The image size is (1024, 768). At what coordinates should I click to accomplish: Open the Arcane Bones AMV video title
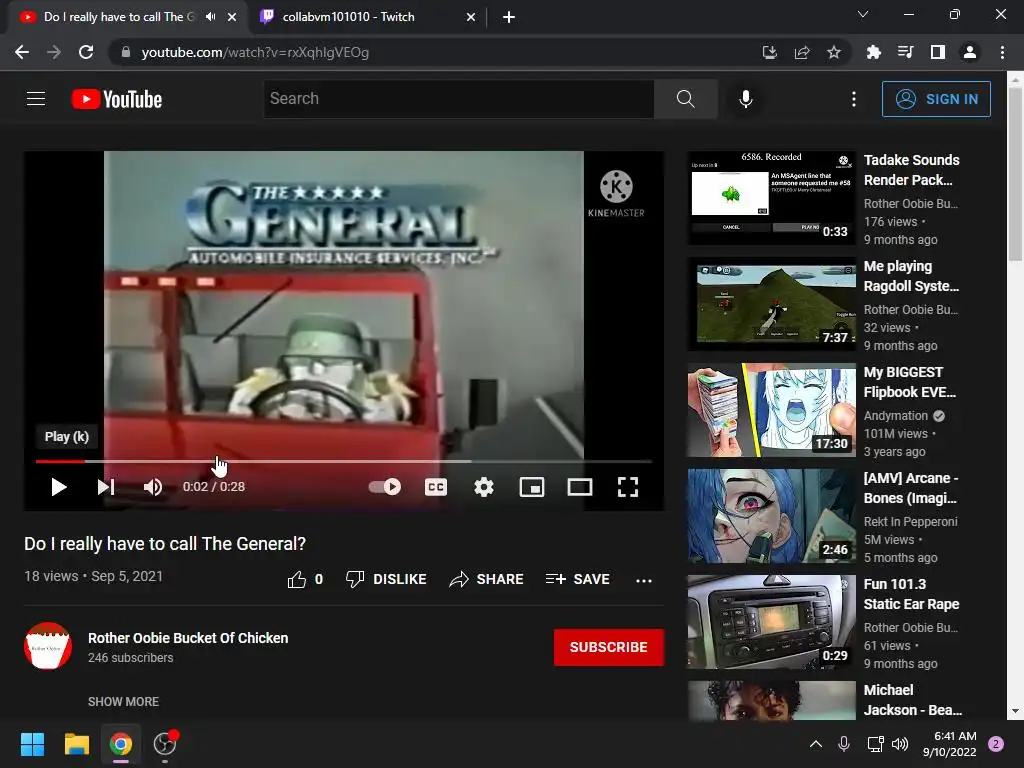tap(911, 488)
